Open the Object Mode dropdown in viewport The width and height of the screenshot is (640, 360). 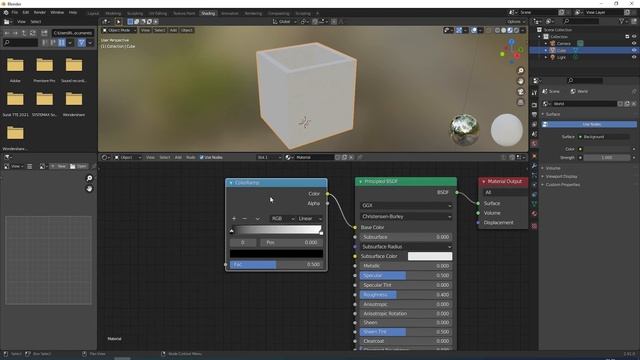click(119, 30)
